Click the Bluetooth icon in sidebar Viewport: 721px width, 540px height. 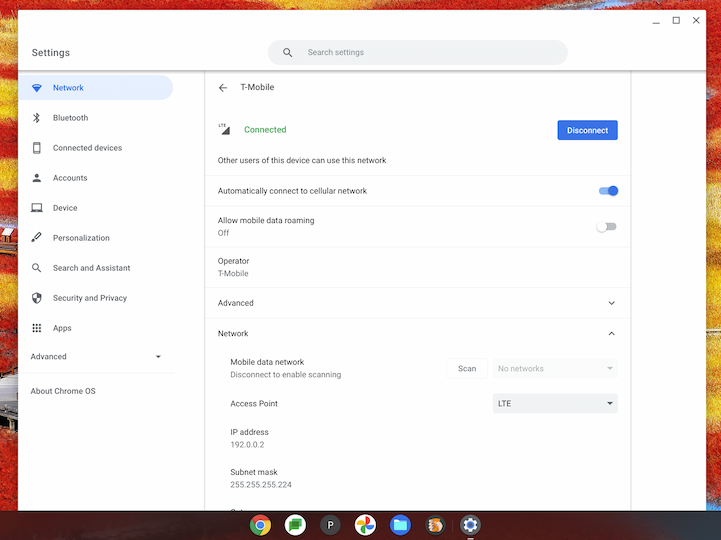(x=37, y=118)
